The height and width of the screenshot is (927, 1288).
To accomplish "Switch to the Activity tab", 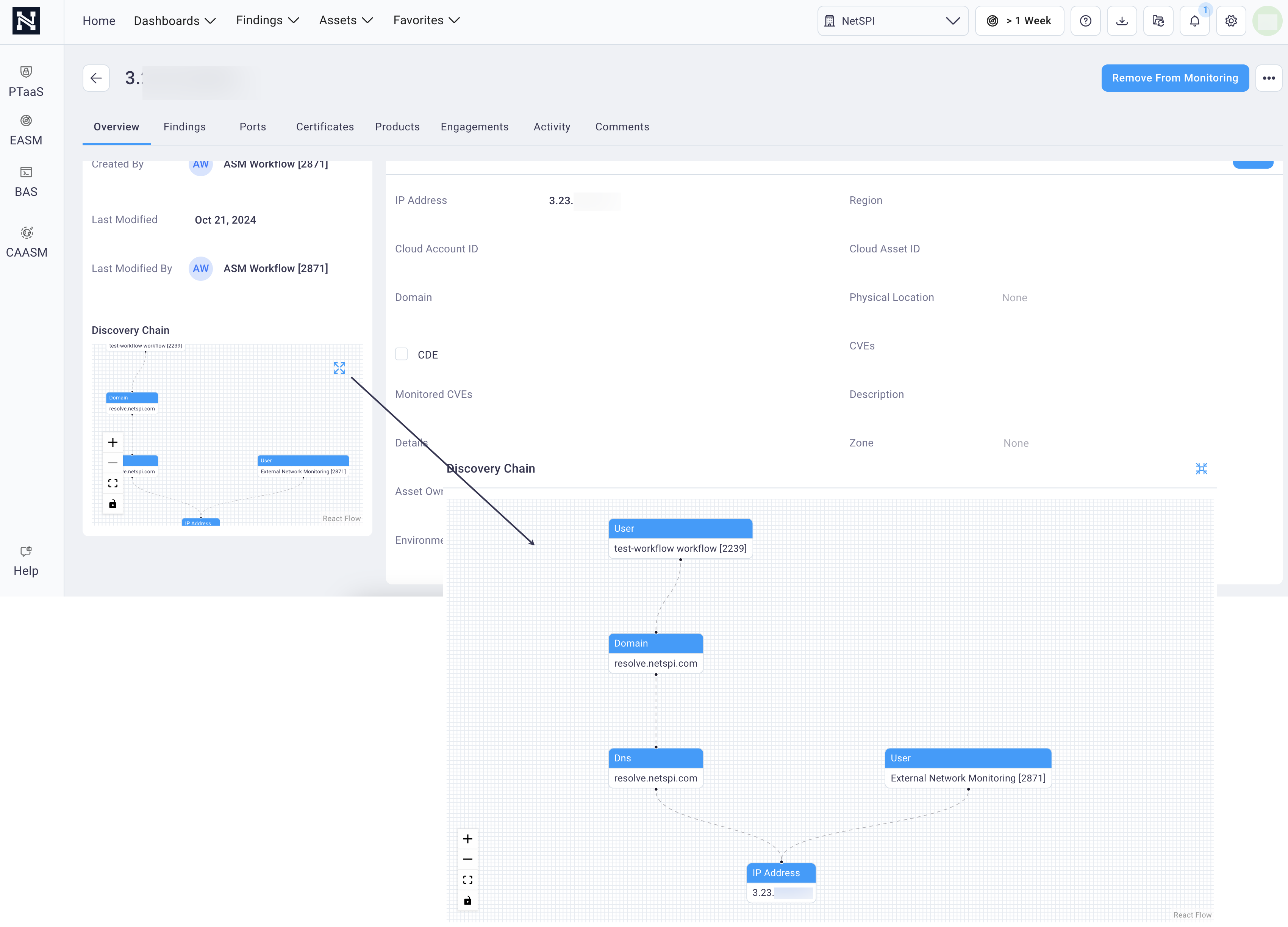I will point(552,127).
